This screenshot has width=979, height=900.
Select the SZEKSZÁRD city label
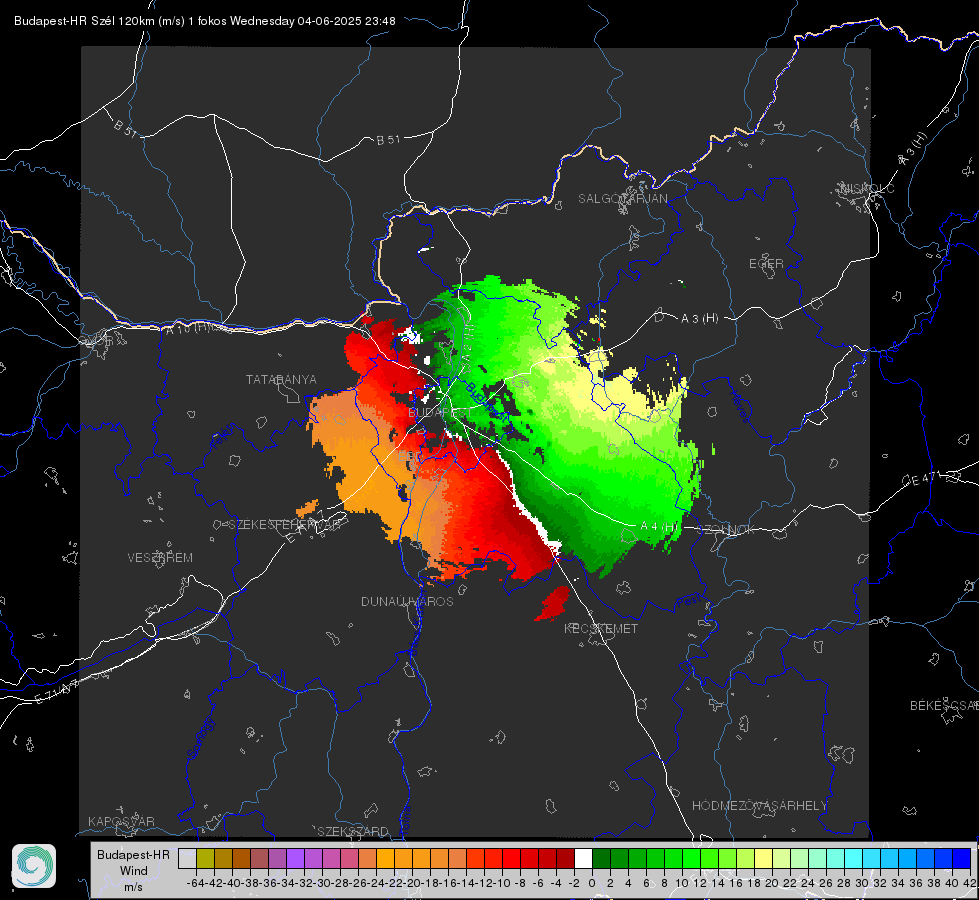point(353,831)
